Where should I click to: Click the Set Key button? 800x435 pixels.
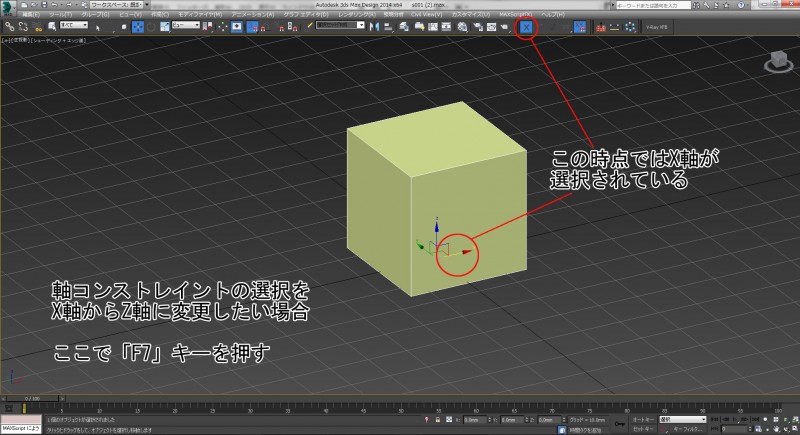[x=643, y=428]
